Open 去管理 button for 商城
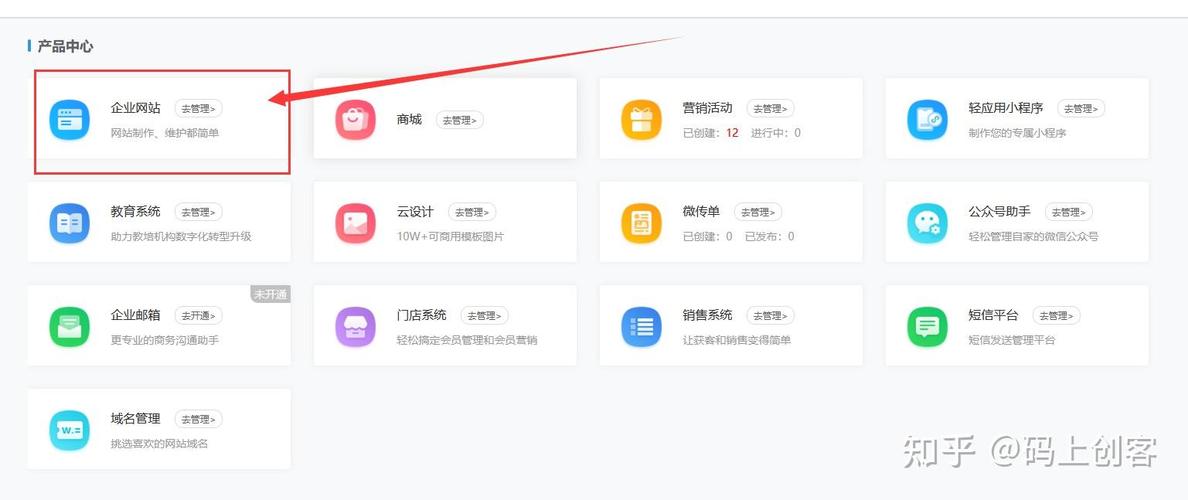The image size is (1188, 500). (460, 120)
